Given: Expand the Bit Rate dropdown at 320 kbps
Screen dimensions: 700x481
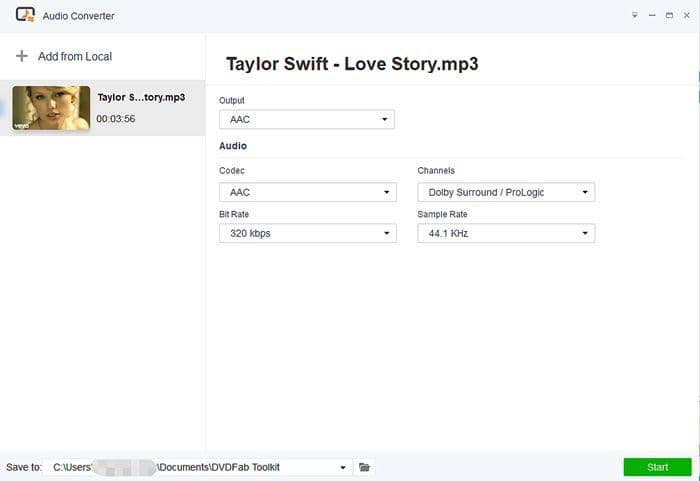Looking at the screenshot, I should [308, 233].
